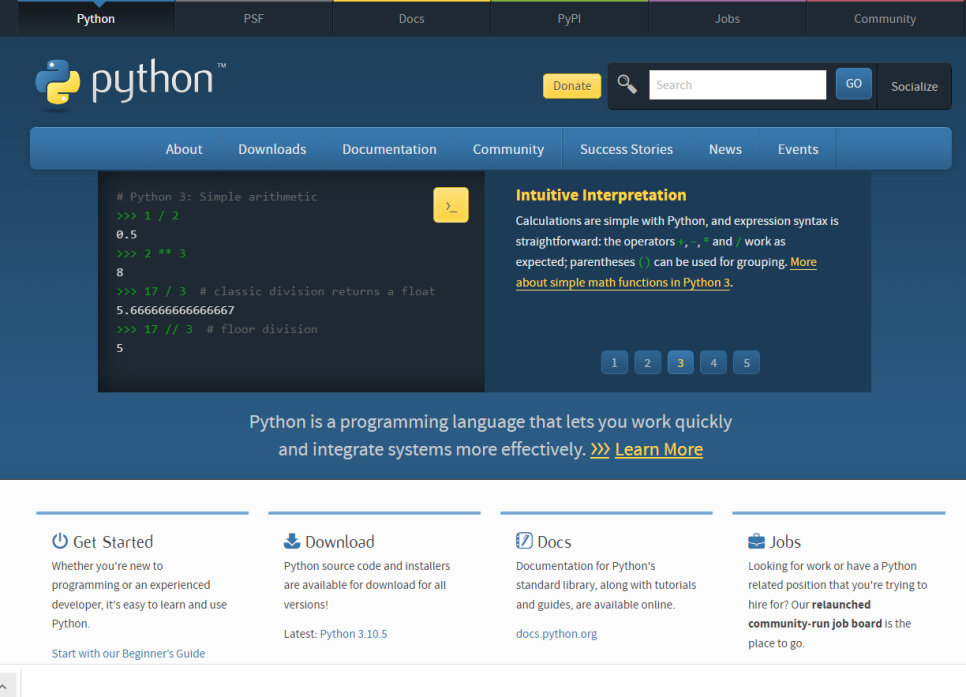Click the '5.666666666666667' output line
Screen dimensions: 966x697
[x=175, y=310]
